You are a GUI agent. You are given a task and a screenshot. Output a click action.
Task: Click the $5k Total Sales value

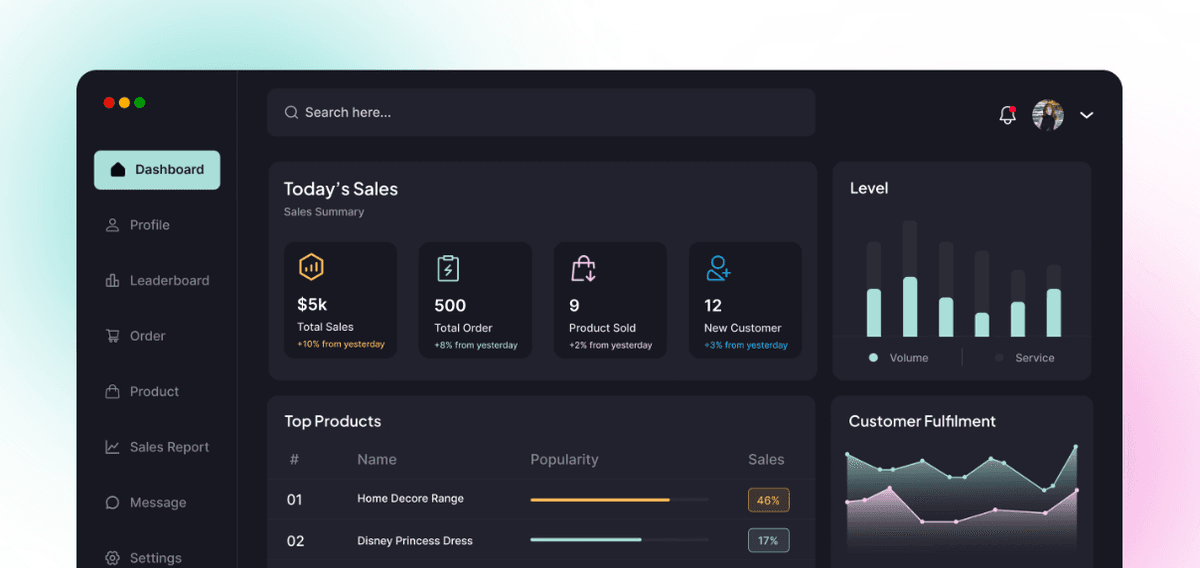tap(312, 304)
